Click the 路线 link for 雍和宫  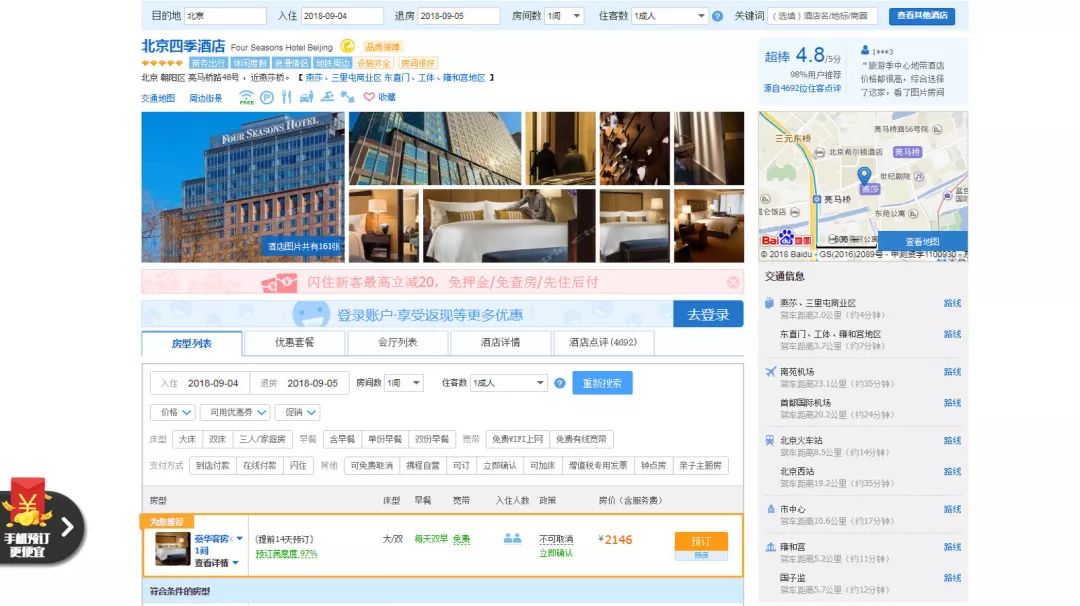pos(953,547)
